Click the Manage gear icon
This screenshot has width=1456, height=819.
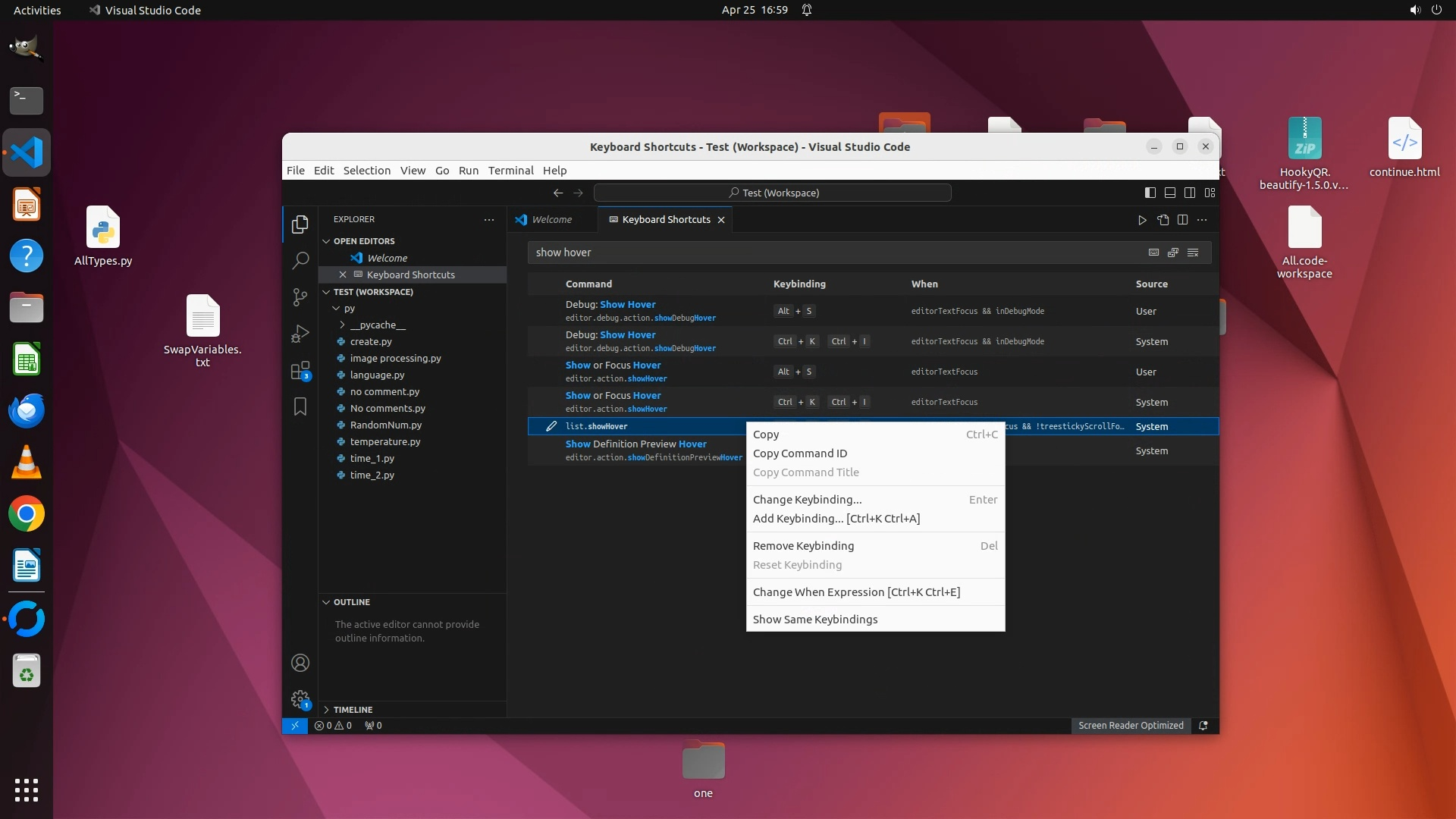pos(300,698)
